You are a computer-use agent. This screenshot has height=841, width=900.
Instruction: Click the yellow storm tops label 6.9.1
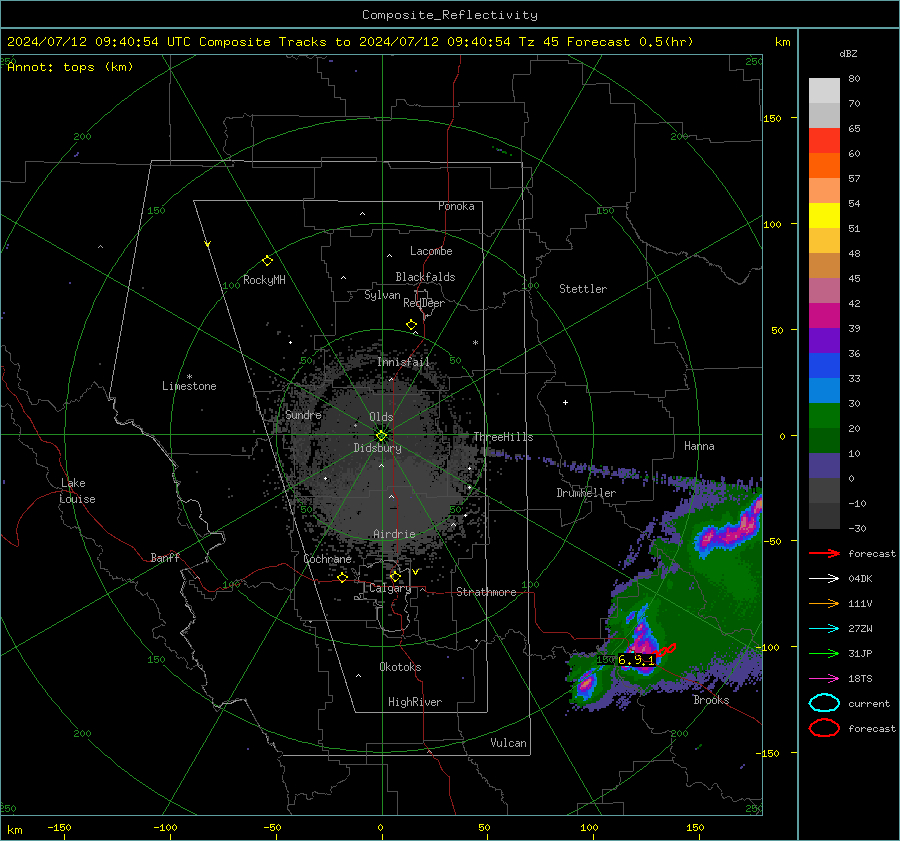637,660
